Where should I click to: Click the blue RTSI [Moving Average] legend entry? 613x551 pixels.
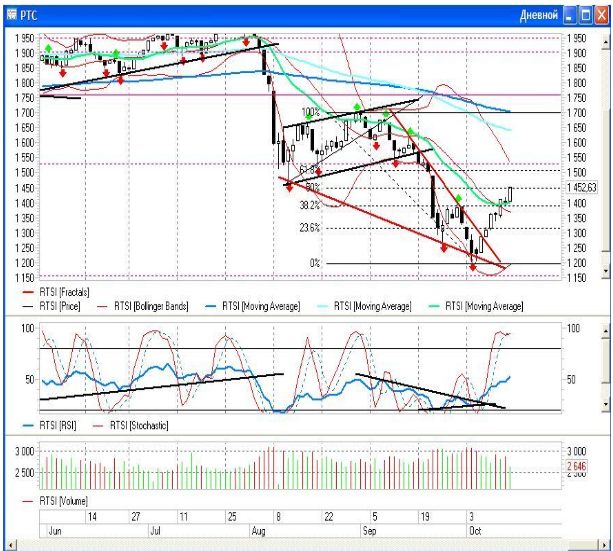coord(253,306)
